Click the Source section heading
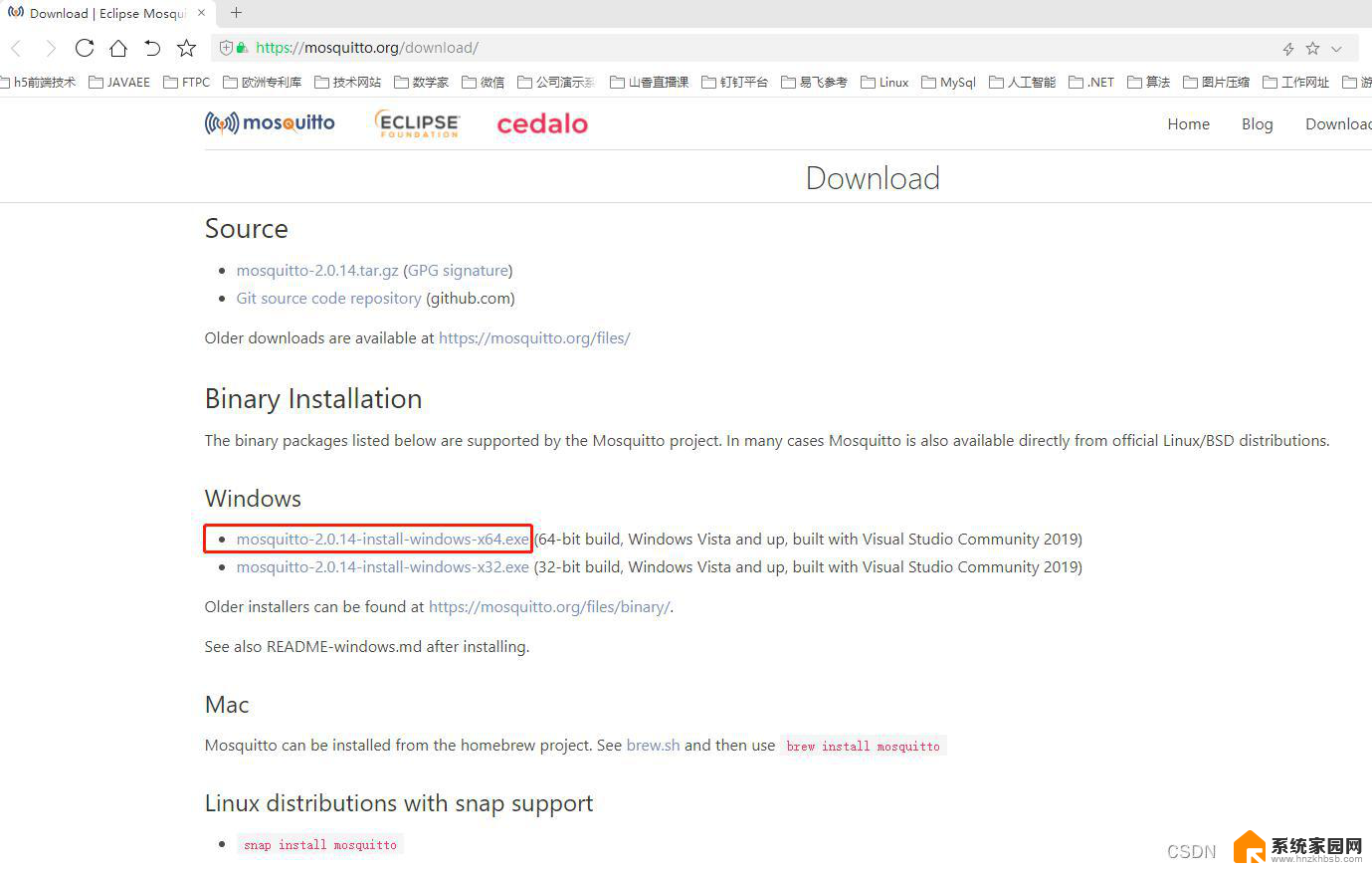The height and width of the screenshot is (871, 1372). coord(247,229)
